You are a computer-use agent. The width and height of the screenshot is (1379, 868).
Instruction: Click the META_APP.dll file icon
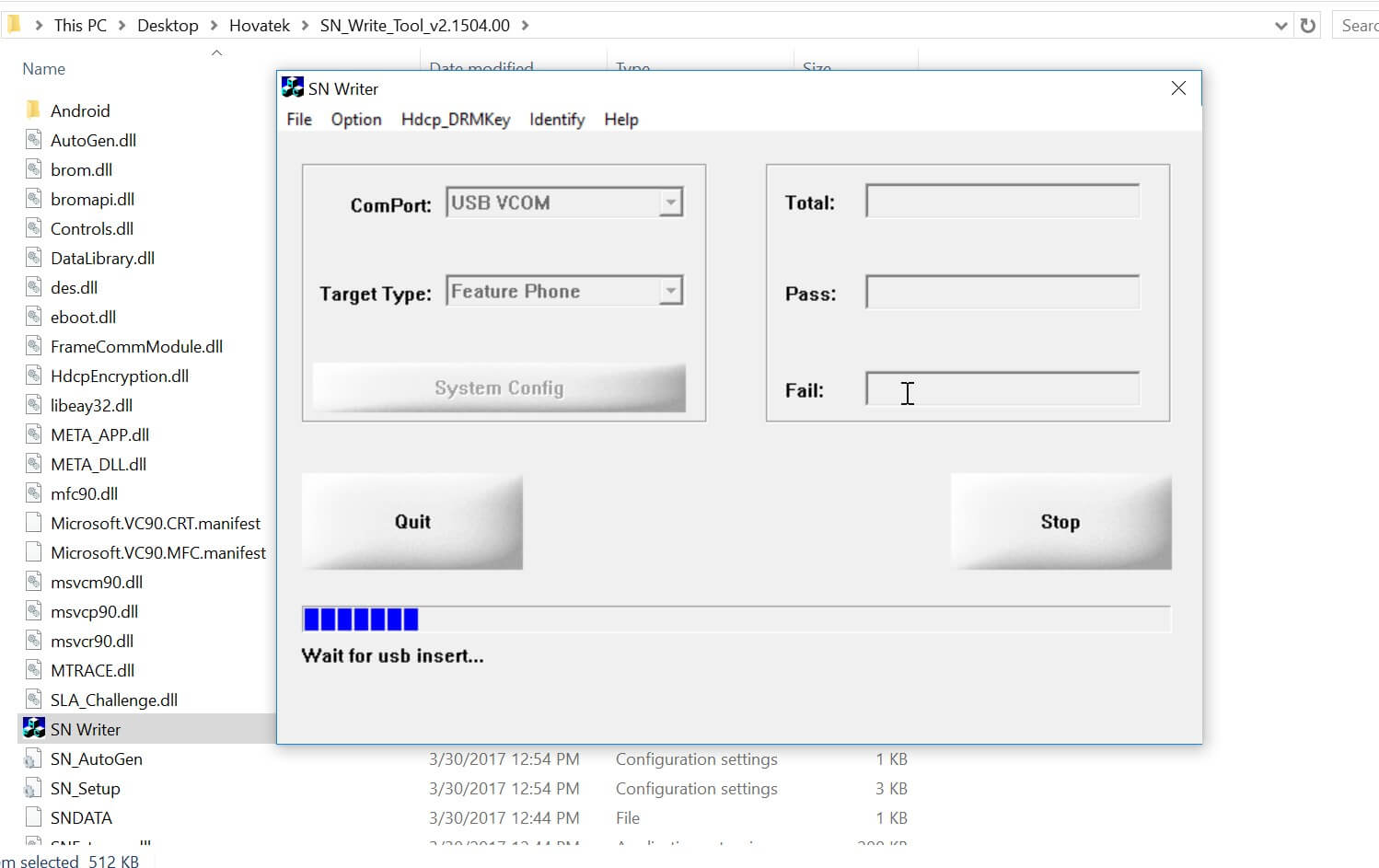coord(34,434)
